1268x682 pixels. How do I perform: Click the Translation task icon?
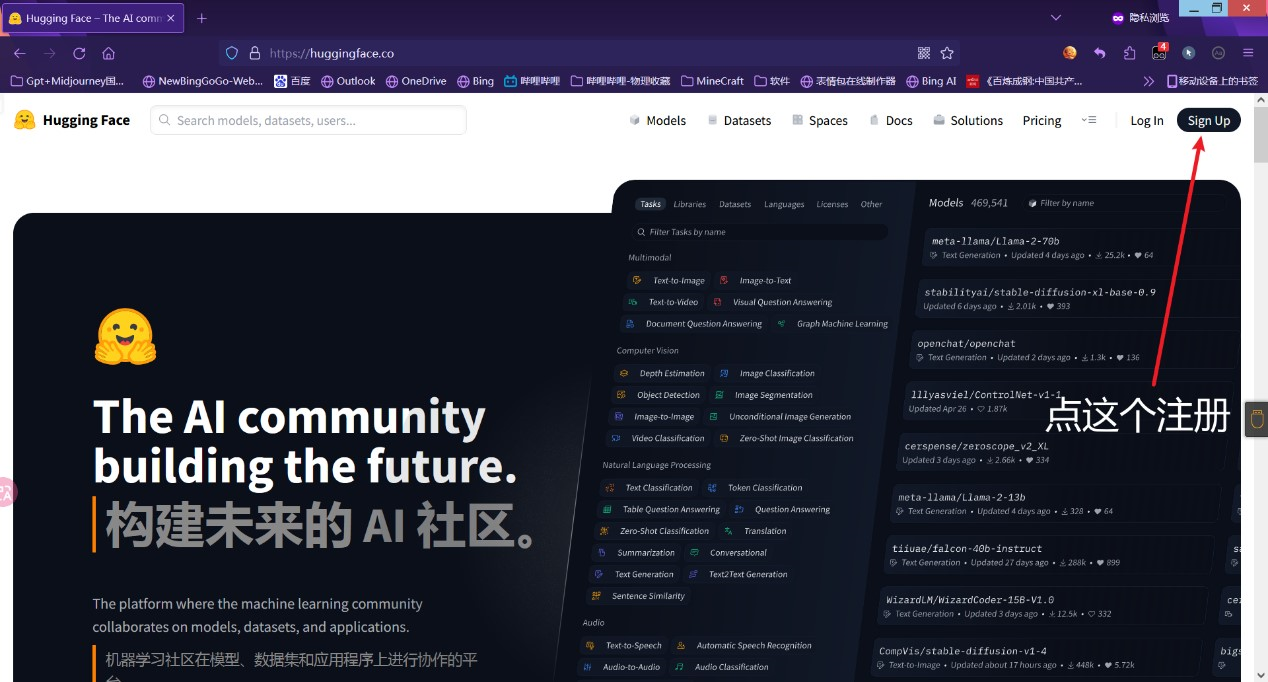tap(729, 531)
